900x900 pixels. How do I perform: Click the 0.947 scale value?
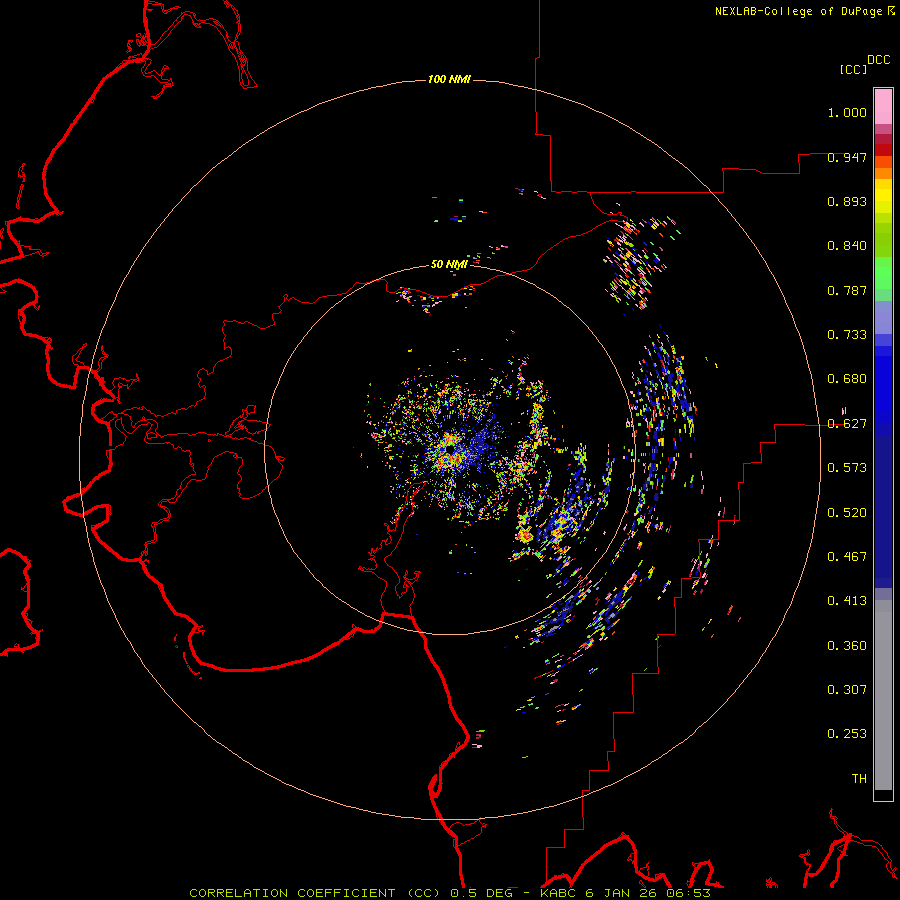click(847, 157)
